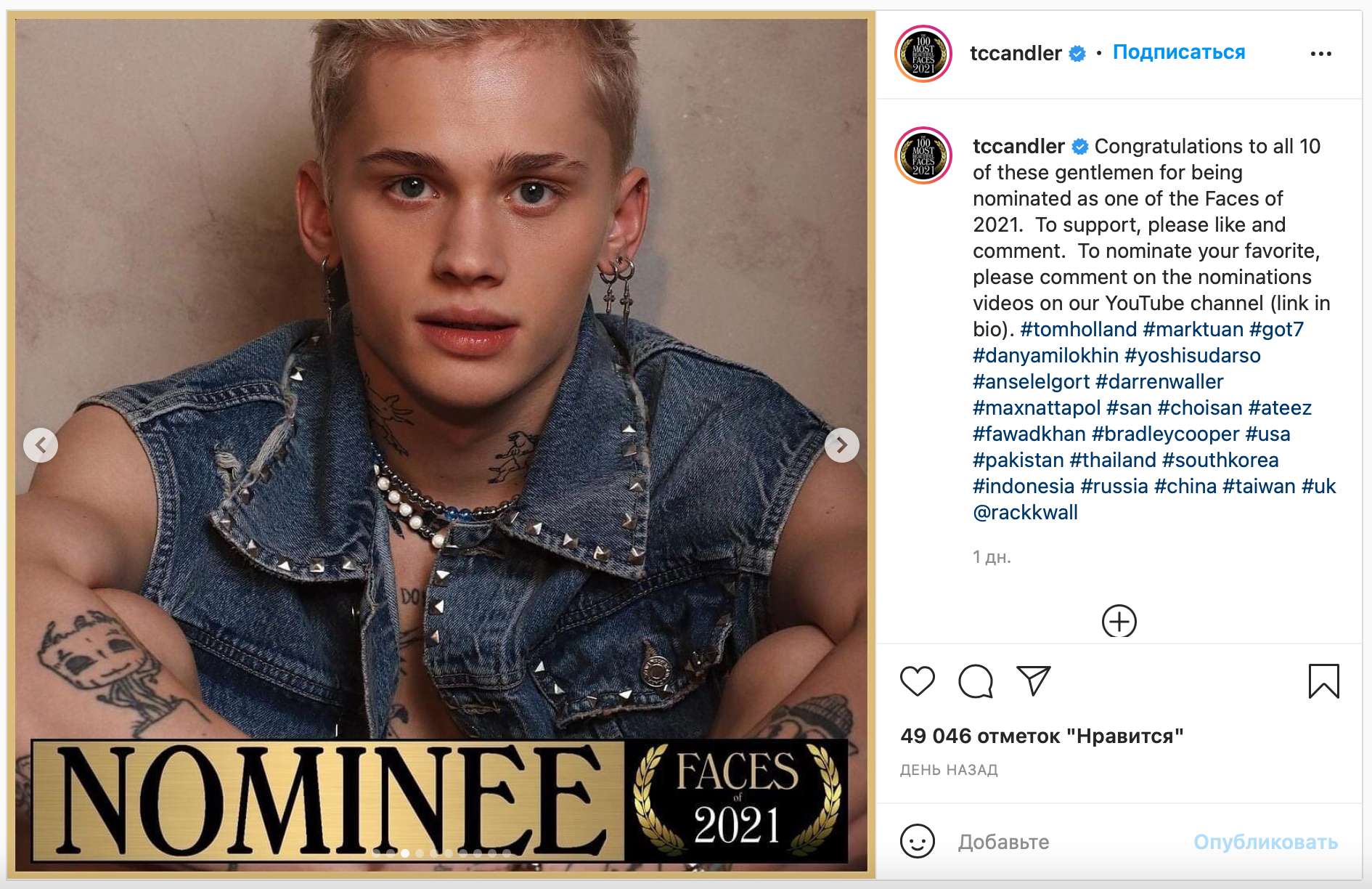Image resolution: width=1372 pixels, height=889 pixels.
Task: Go to next carousel photo
Action: (841, 445)
